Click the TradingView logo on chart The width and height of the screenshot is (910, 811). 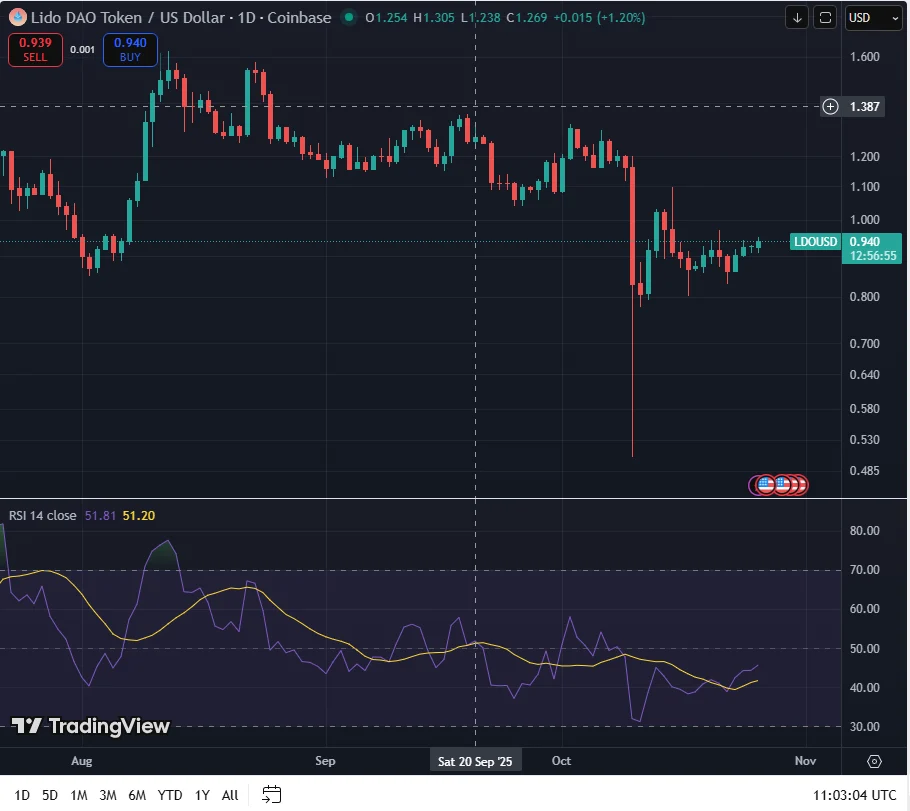point(91,726)
